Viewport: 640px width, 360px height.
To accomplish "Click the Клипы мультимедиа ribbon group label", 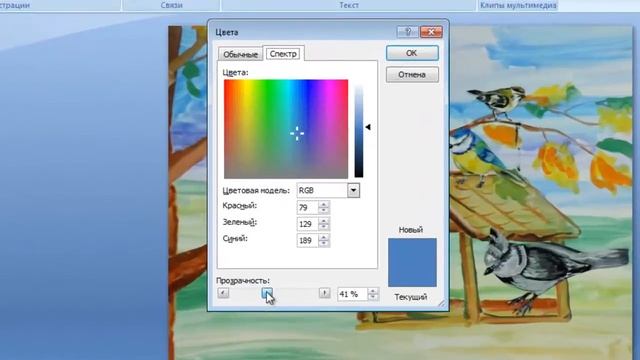I will click(518, 5).
